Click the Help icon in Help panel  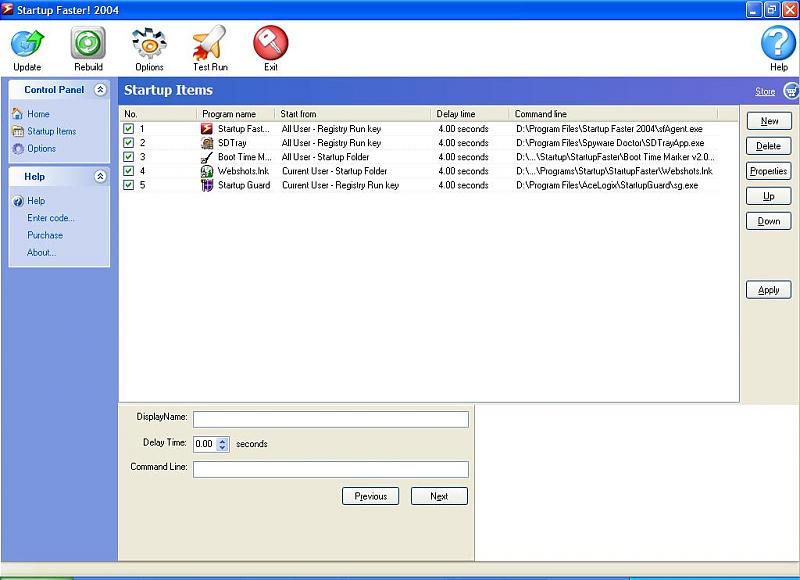[x=18, y=201]
